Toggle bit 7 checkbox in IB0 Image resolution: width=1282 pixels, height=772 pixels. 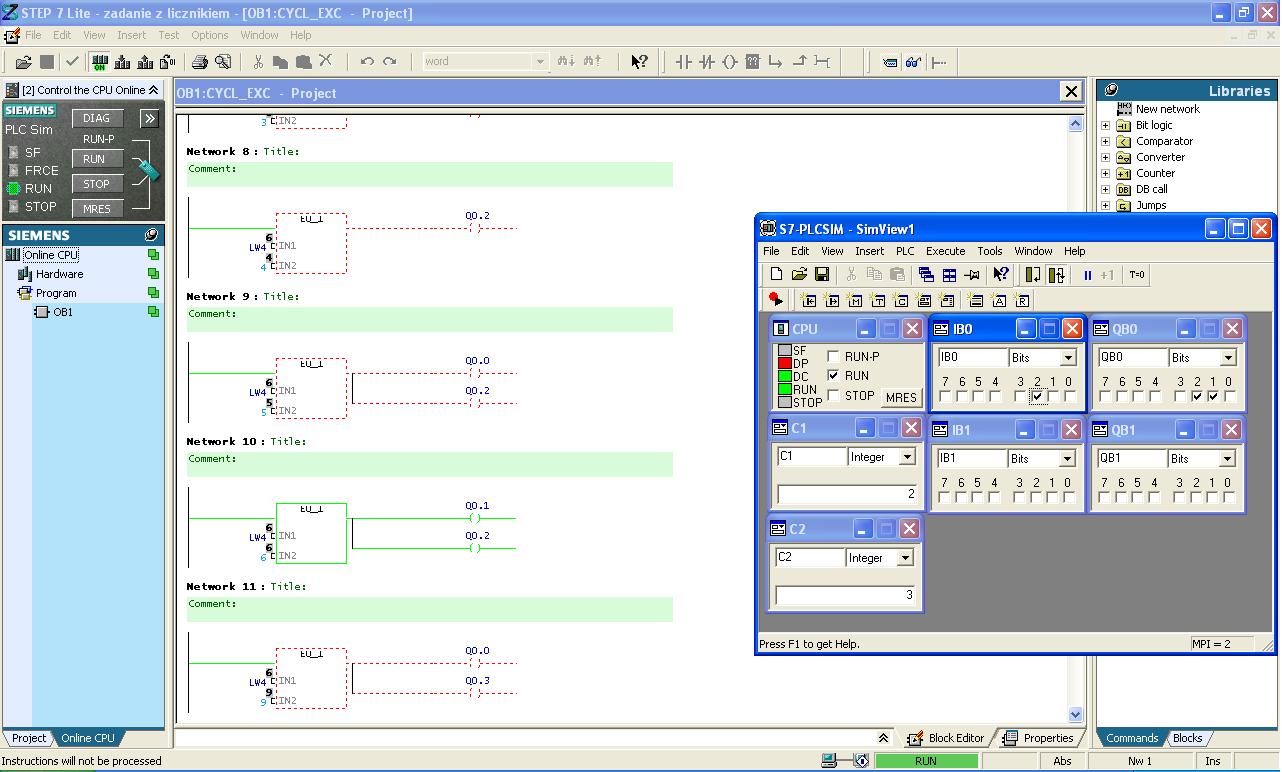tap(945, 397)
